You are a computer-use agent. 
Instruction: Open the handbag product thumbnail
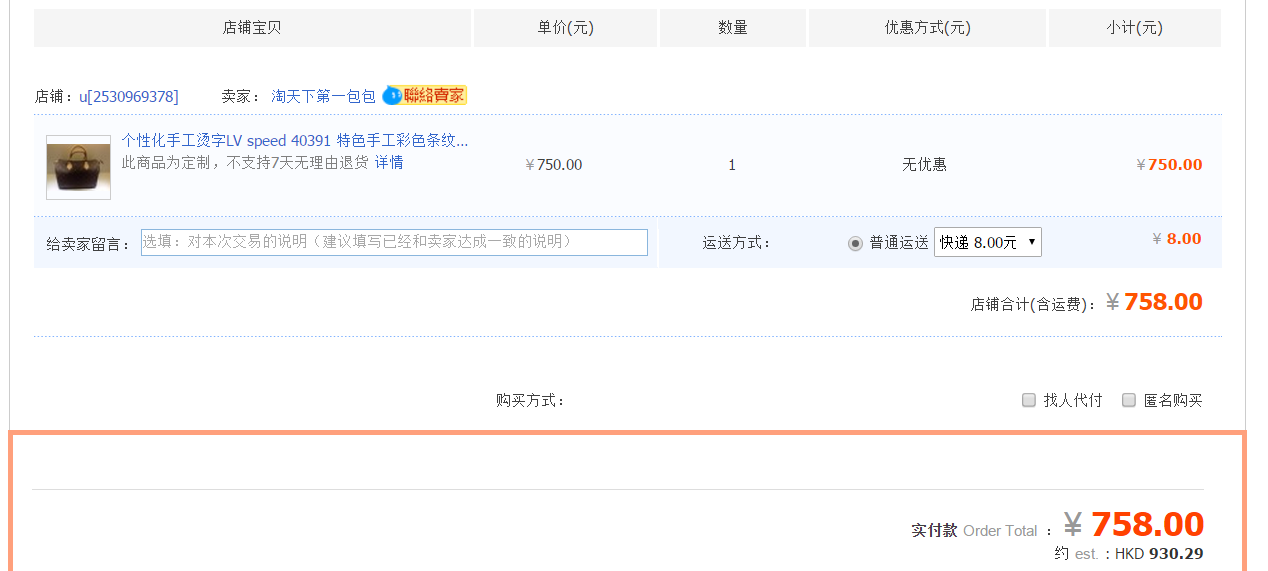[78, 167]
